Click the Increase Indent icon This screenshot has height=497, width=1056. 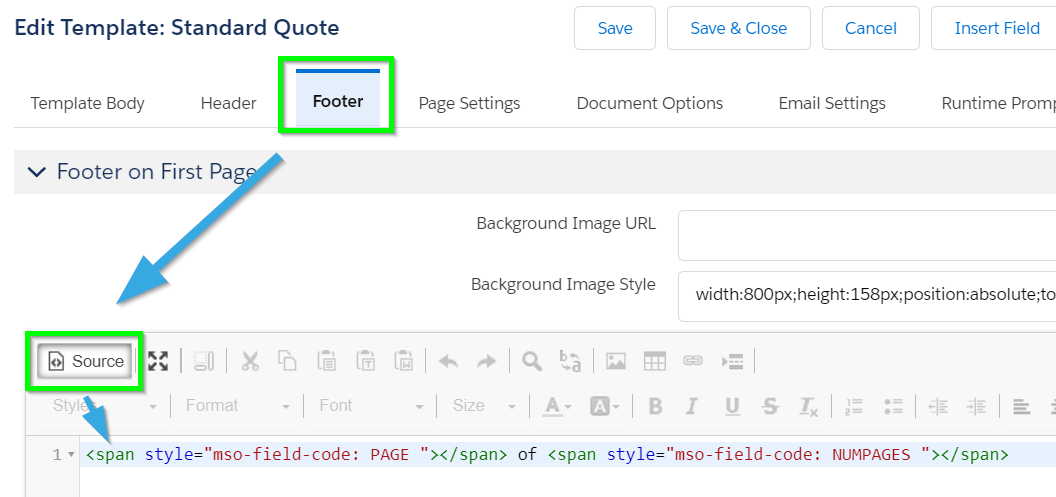pos(977,406)
